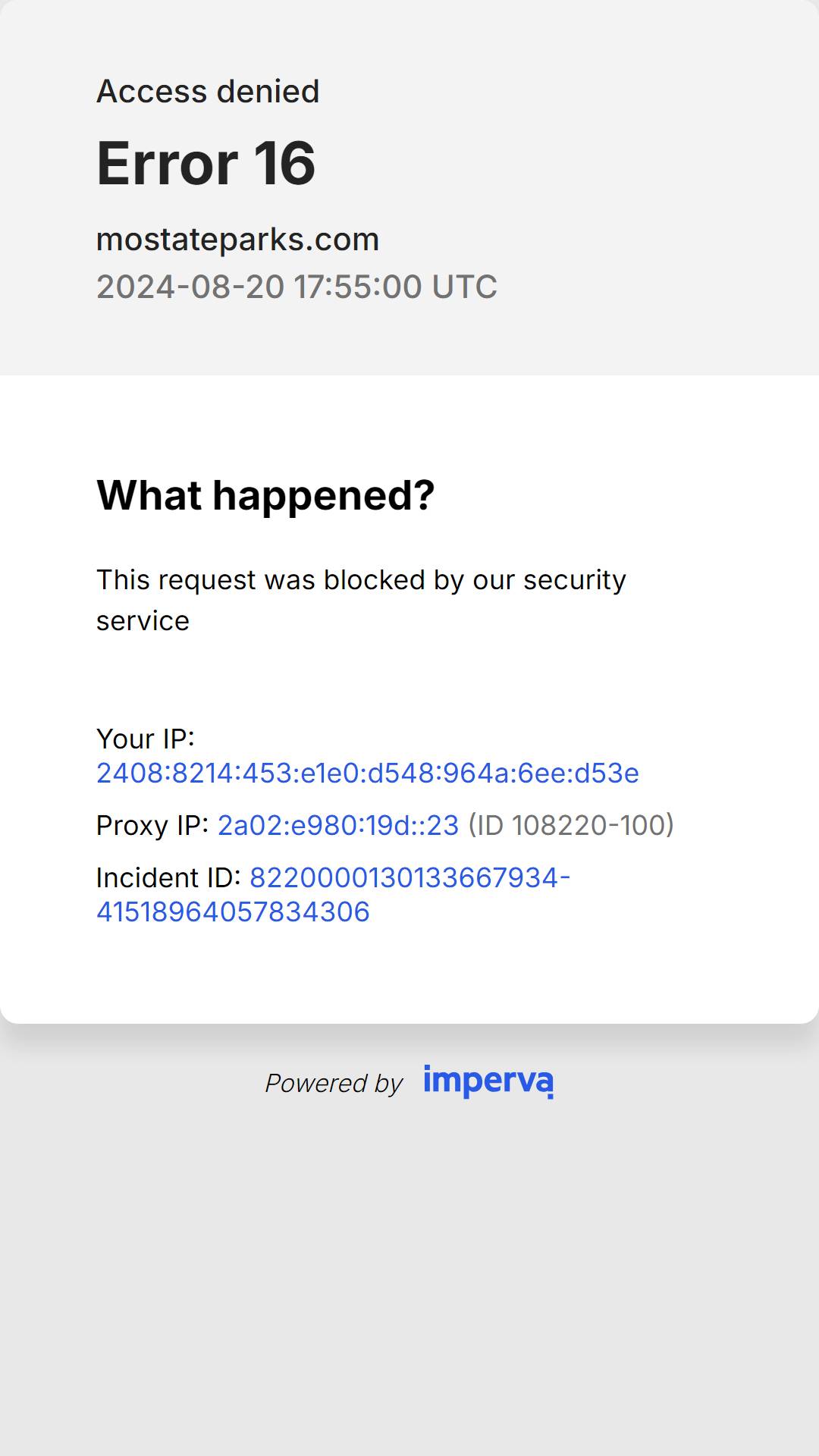Click the Imperva logo
The width and height of the screenshot is (819, 1456).
click(x=488, y=1081)
